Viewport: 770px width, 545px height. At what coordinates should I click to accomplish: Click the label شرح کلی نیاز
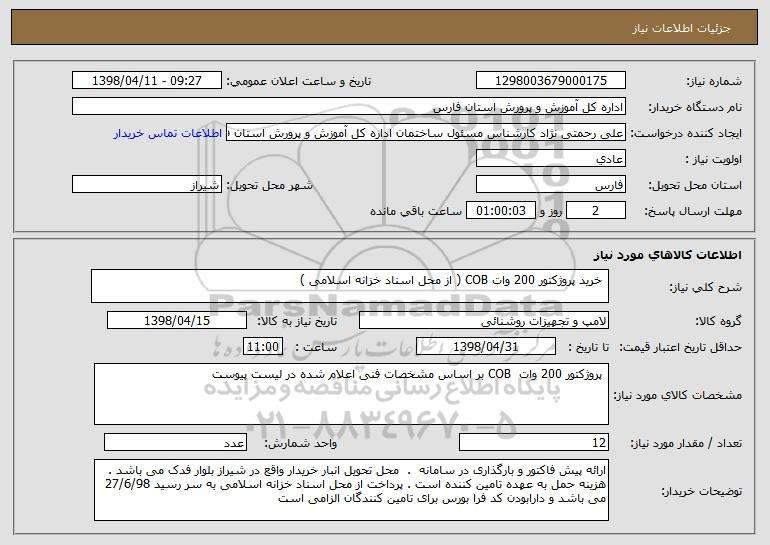[706, 288]
